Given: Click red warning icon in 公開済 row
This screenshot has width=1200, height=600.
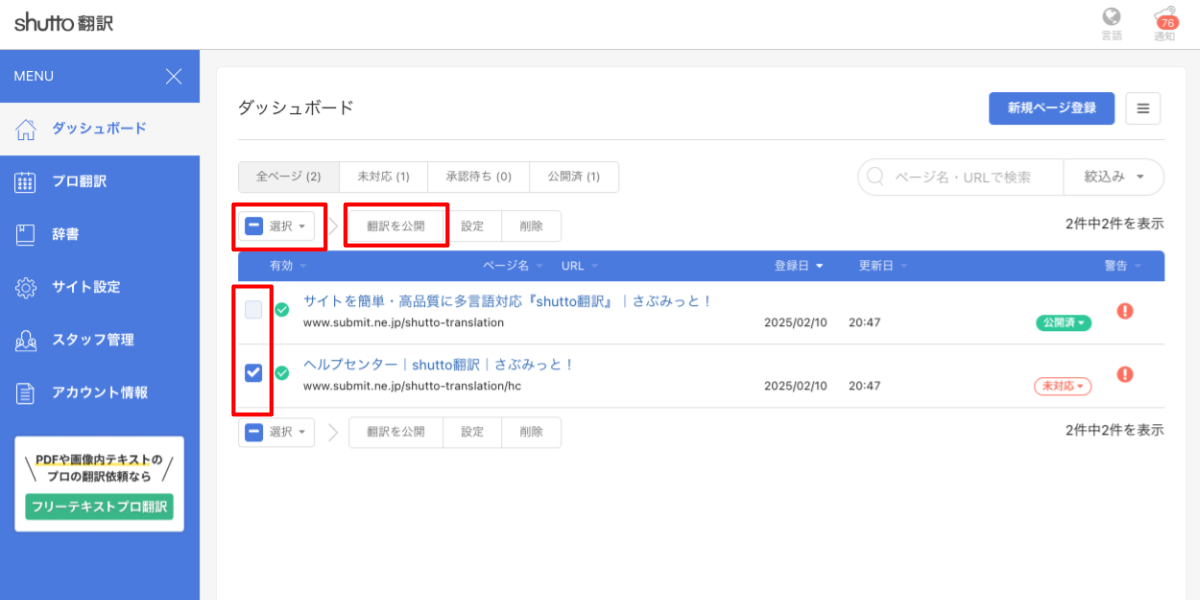Looking at the screenshot, I should 1125,311.
